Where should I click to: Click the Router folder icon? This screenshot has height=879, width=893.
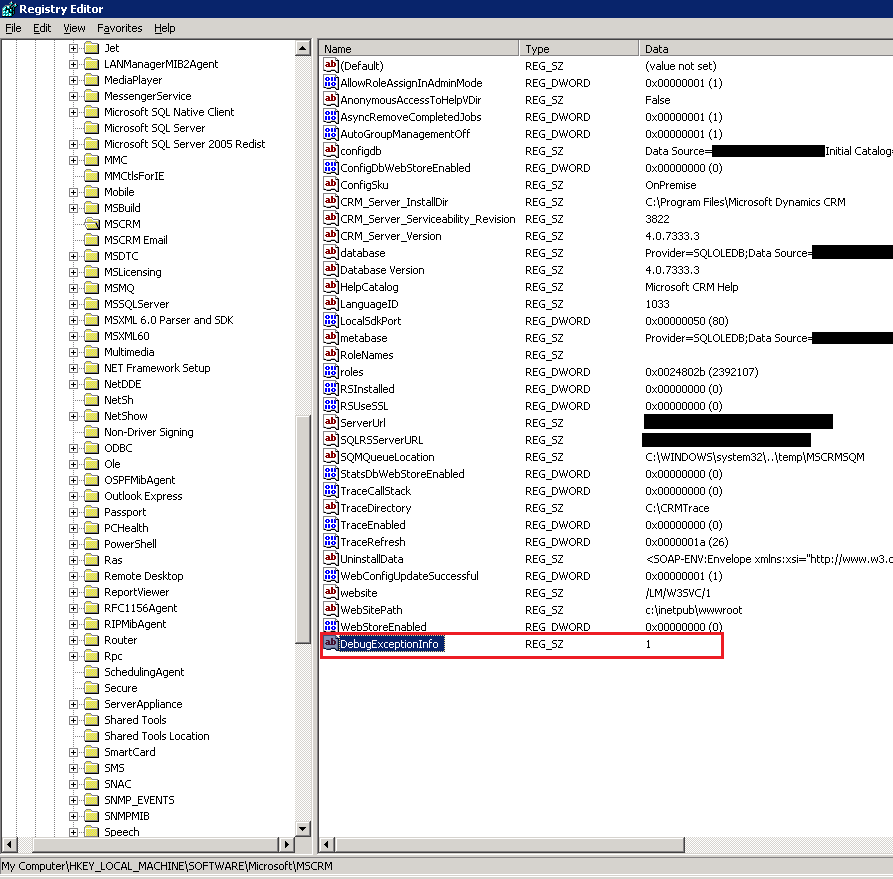coord(92,640)
